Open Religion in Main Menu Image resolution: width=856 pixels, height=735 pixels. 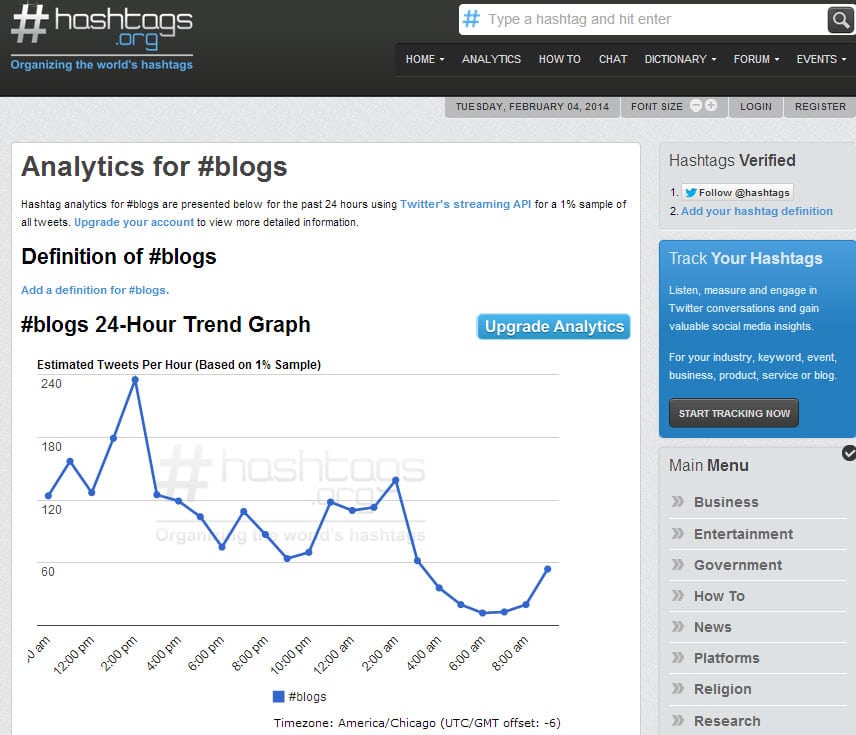(722, 689)
